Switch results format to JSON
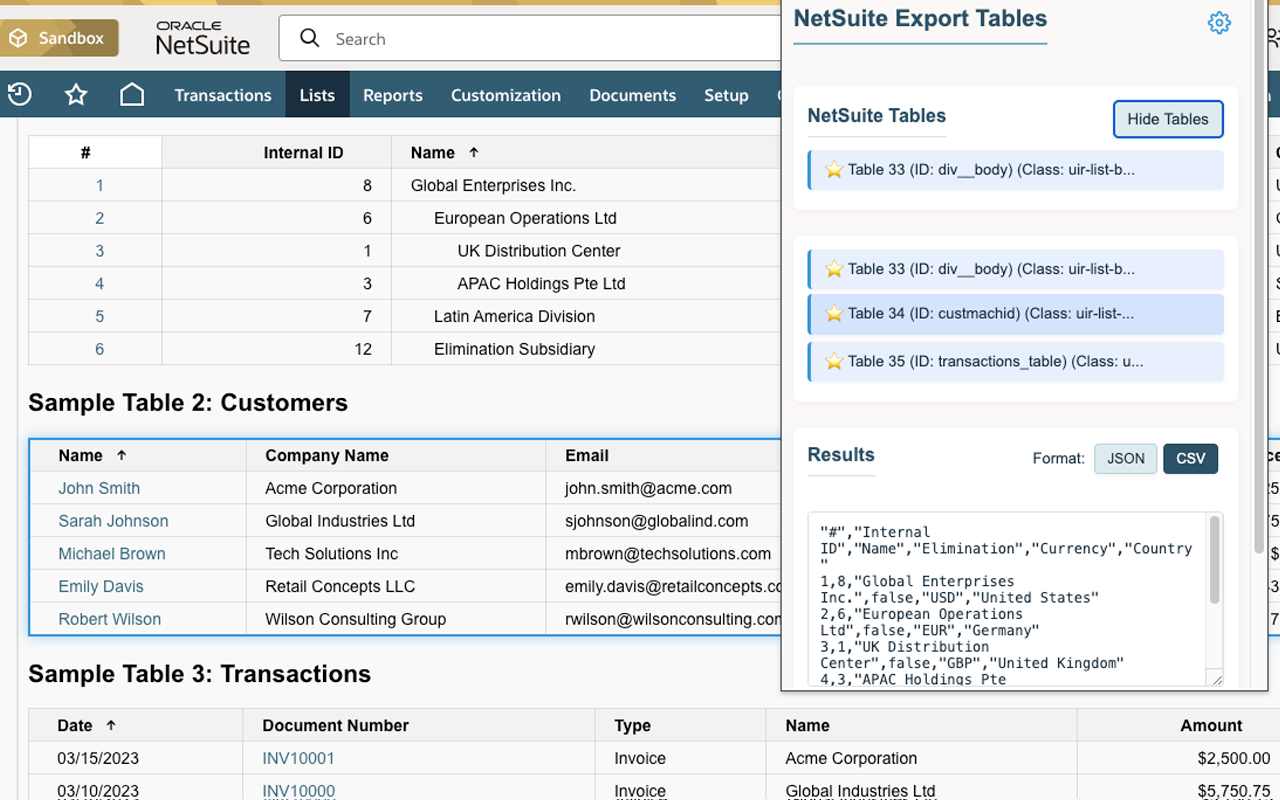The width and height of the screenshot is (1280, 800). point(1126,458)
